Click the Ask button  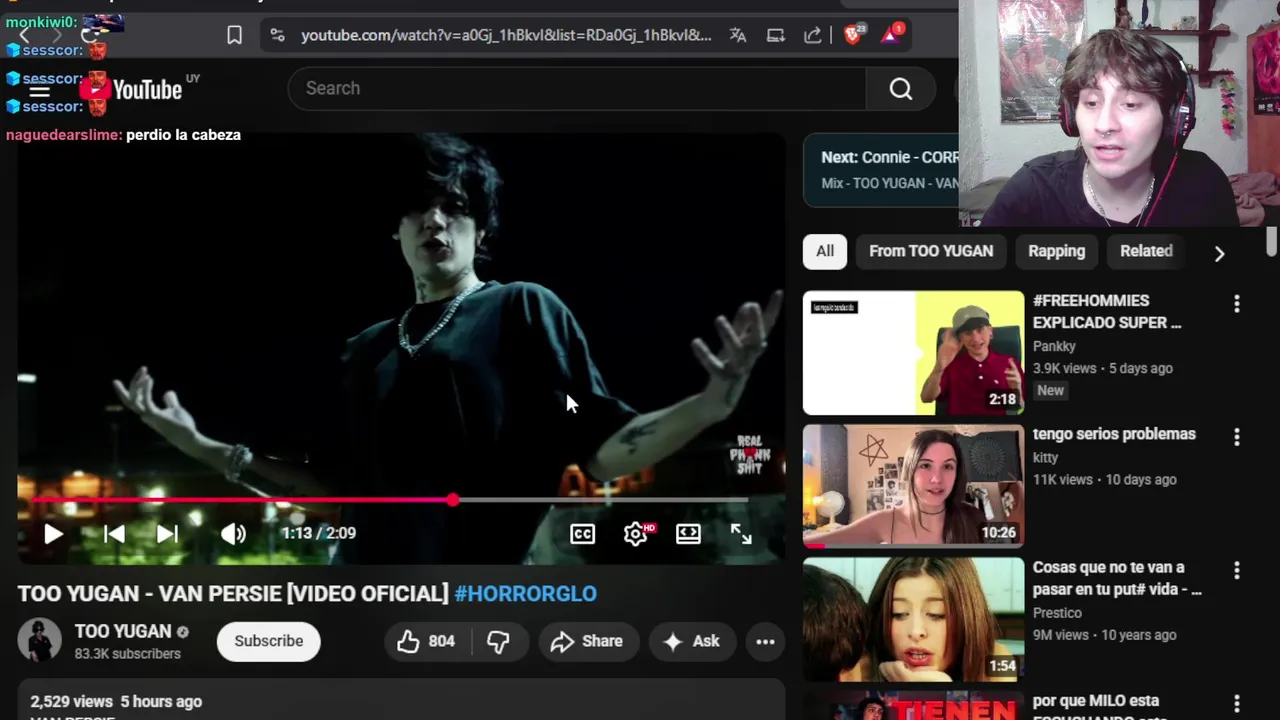tap(692, 642)
